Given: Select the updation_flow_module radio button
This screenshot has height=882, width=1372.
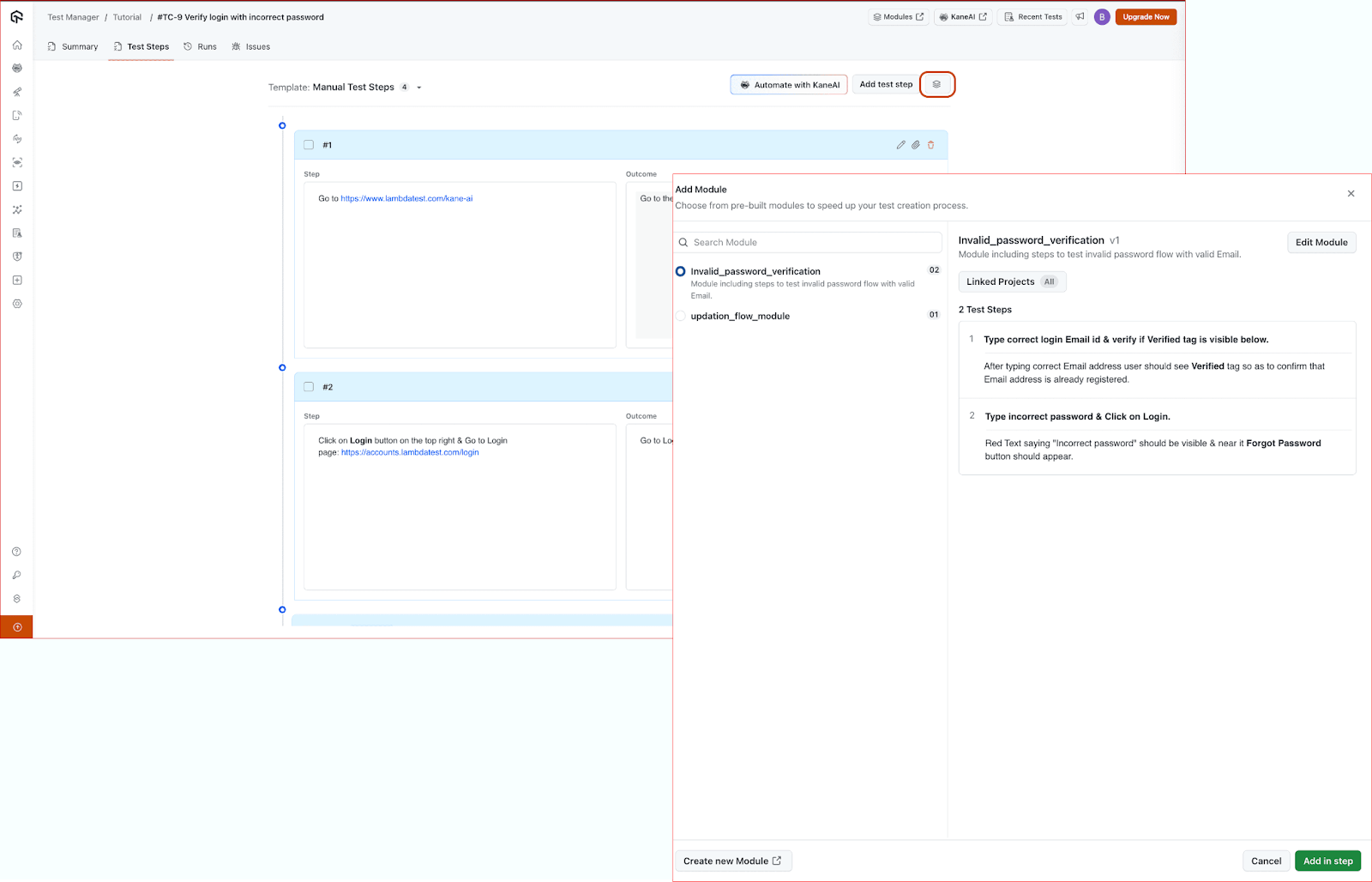Looking at the screenshot, I should pos(680,315).
